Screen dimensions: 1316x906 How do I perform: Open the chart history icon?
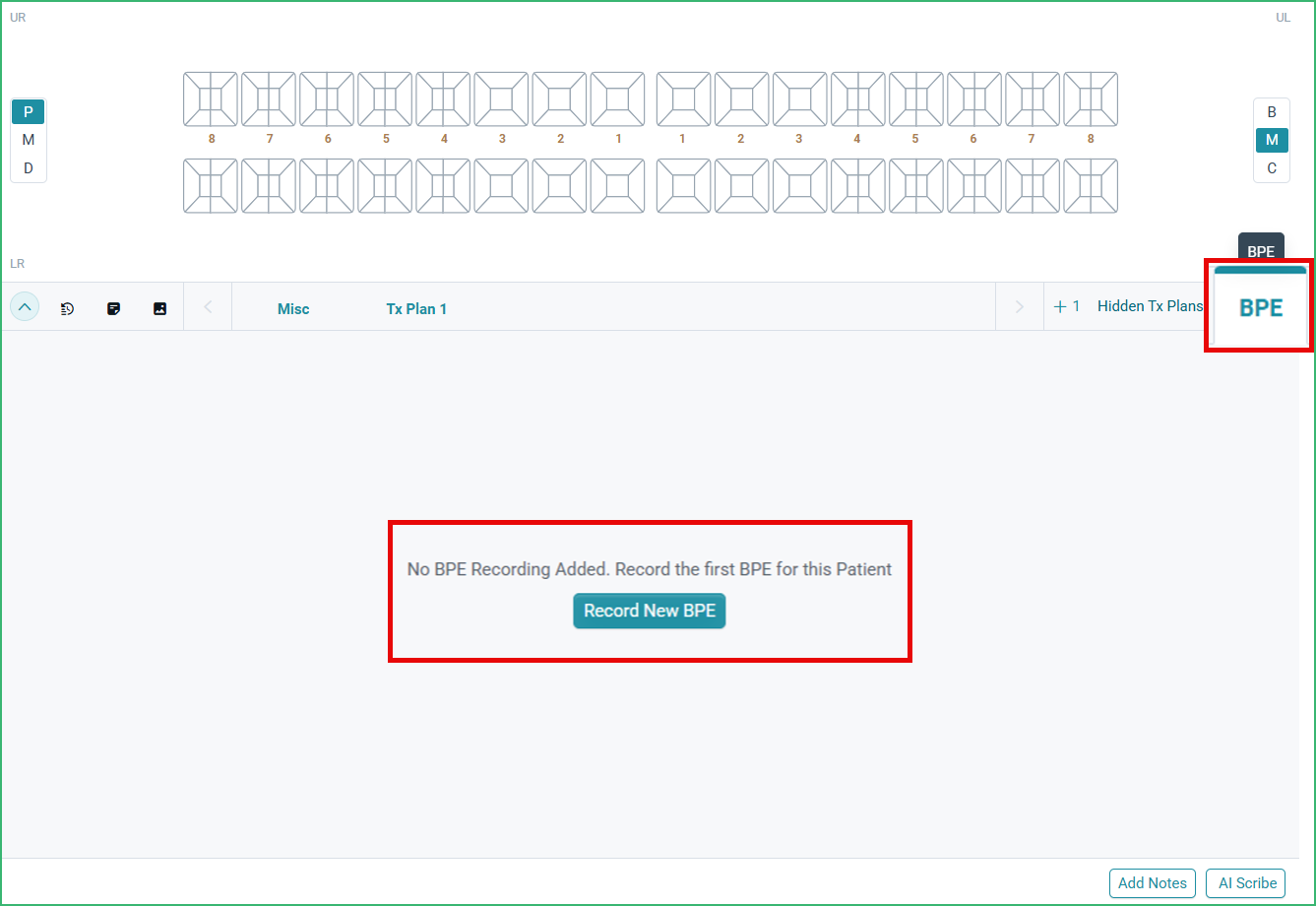67,307
